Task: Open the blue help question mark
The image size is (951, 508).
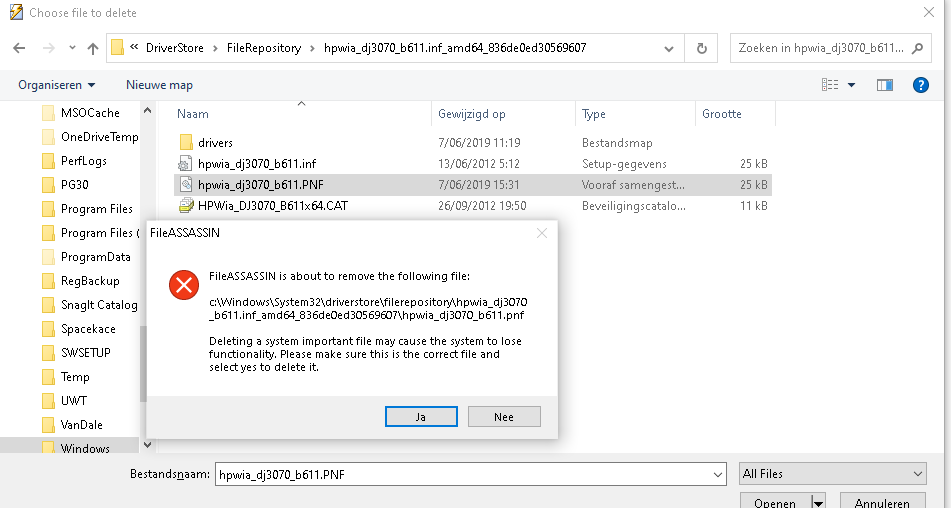Action: 921,85
